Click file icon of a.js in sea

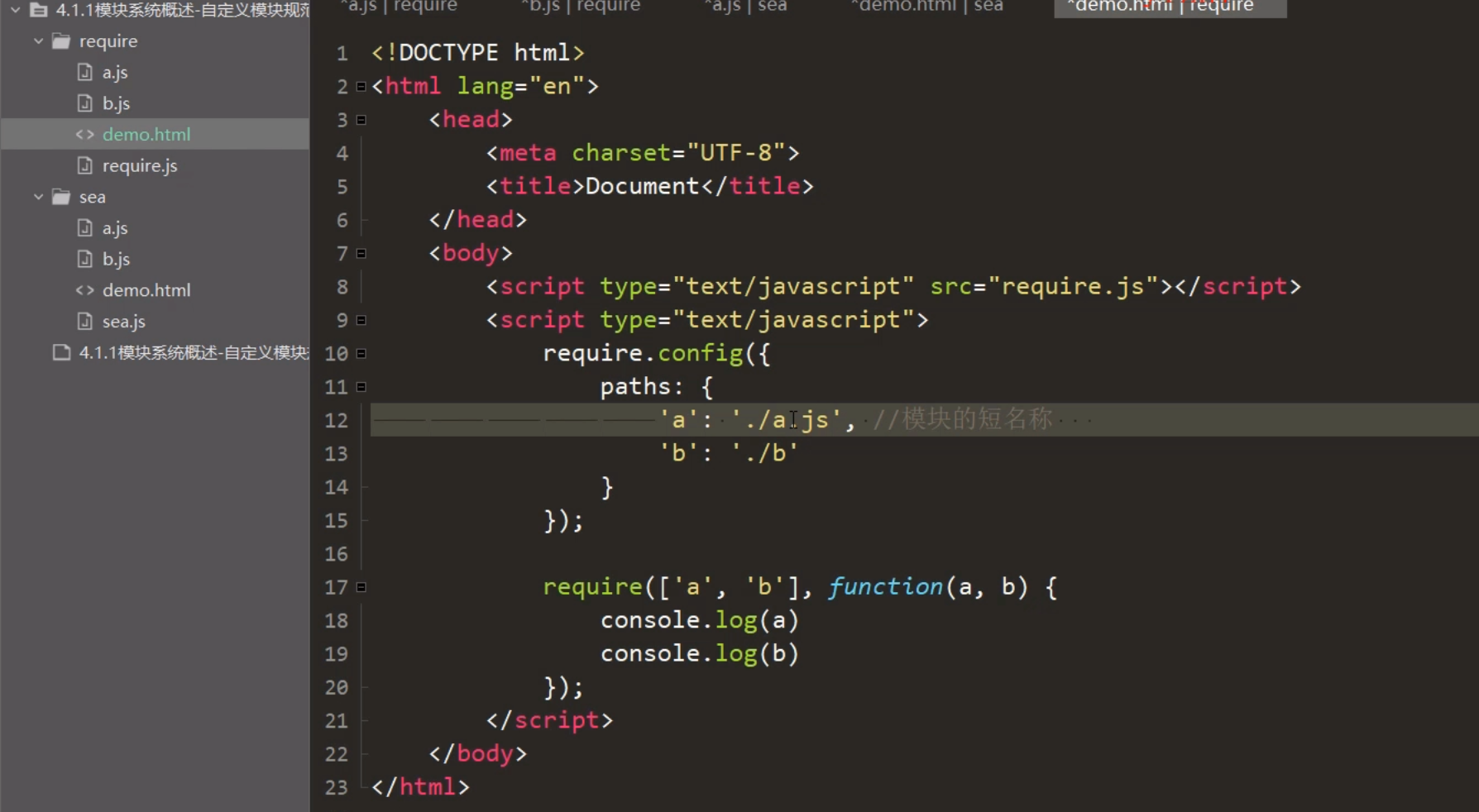pyautogui.click(x=84, y=227)
